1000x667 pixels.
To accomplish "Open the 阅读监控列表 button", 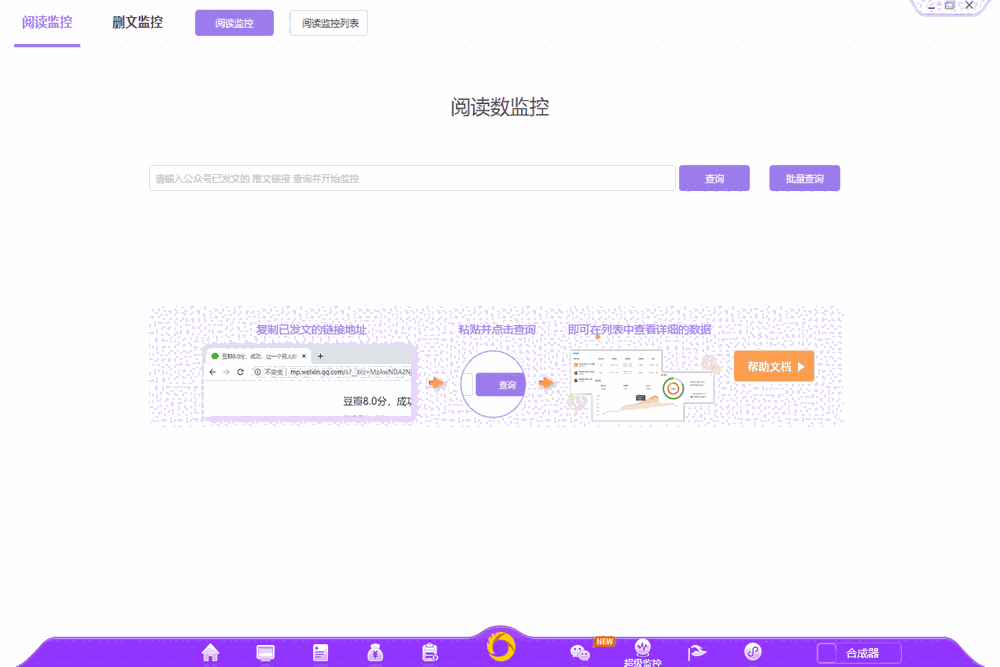I will tap(328, 21).
